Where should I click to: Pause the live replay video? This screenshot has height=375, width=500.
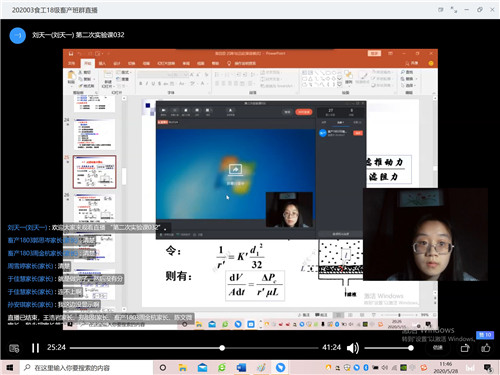coord(35,348)
